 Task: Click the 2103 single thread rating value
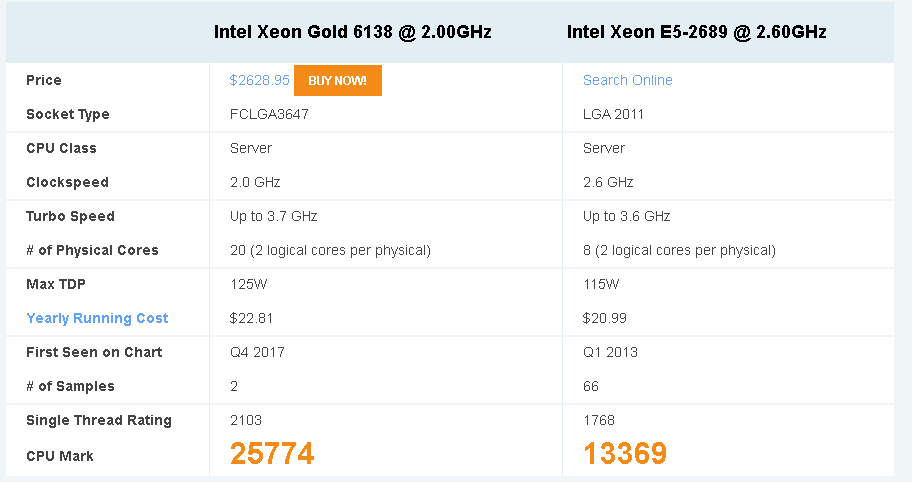click(x=246, y=420)
